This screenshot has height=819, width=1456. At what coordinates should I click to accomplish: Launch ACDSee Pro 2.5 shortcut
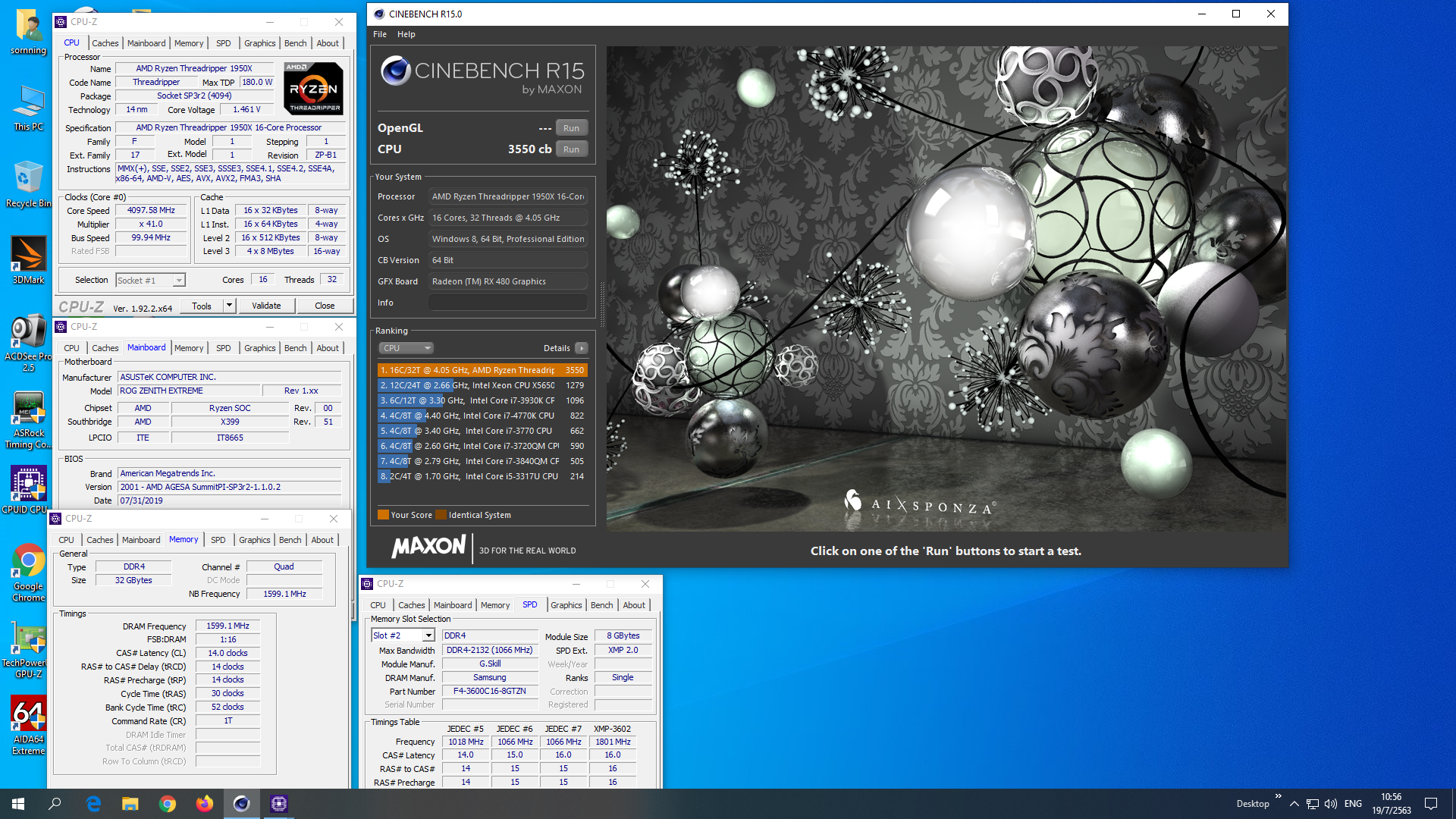[29, 344]
